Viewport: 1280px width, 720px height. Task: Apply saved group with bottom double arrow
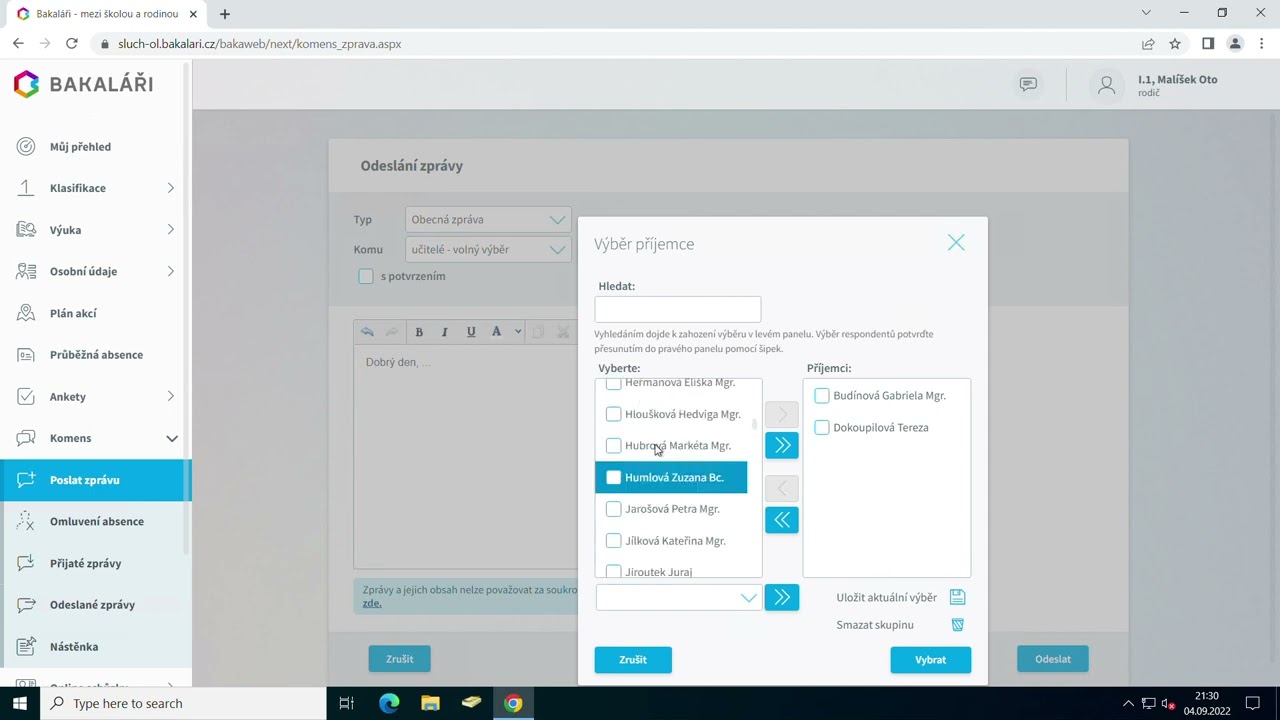coord(782,597)
